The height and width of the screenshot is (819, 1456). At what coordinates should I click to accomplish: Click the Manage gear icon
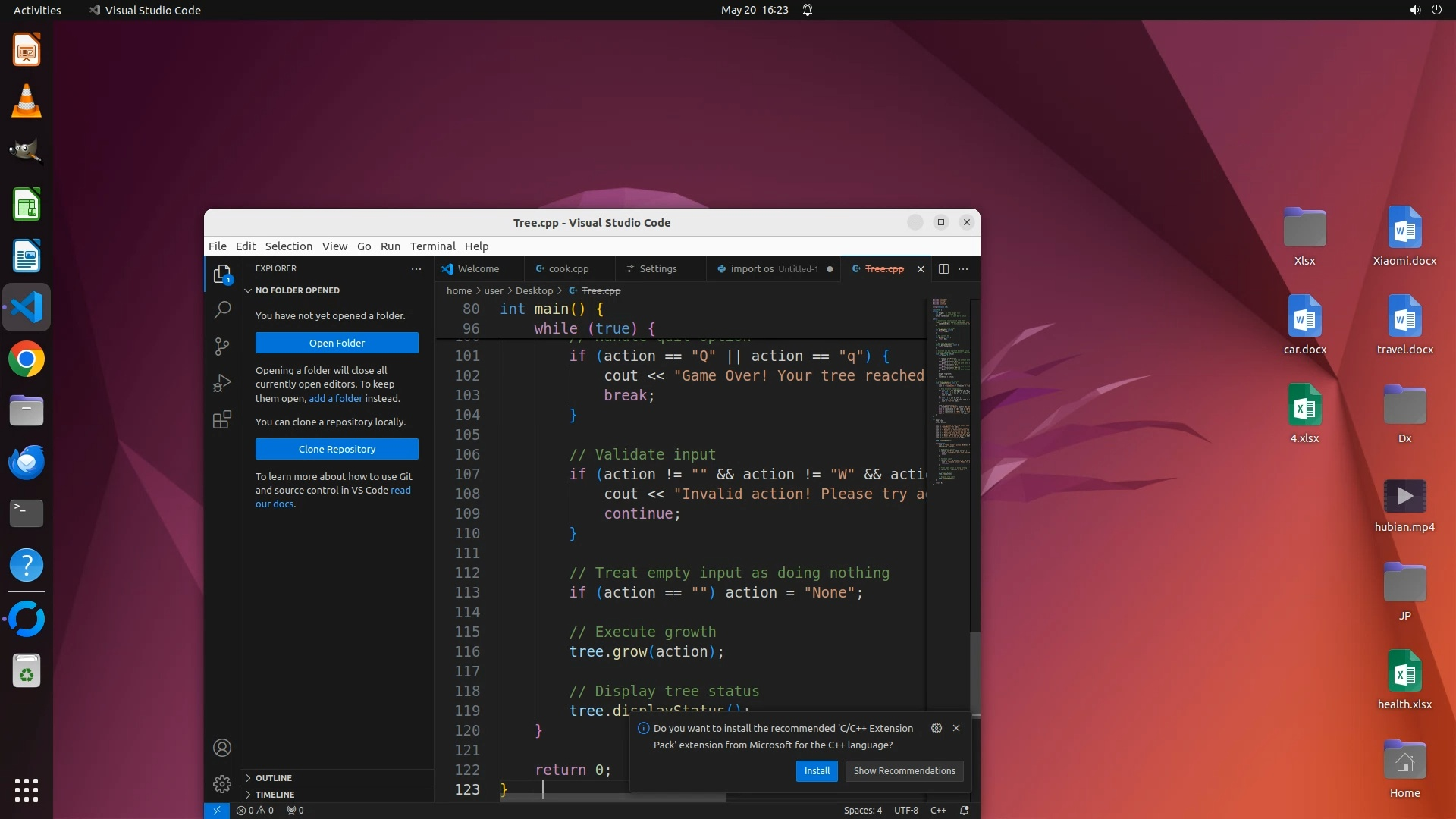click(221, 783)
